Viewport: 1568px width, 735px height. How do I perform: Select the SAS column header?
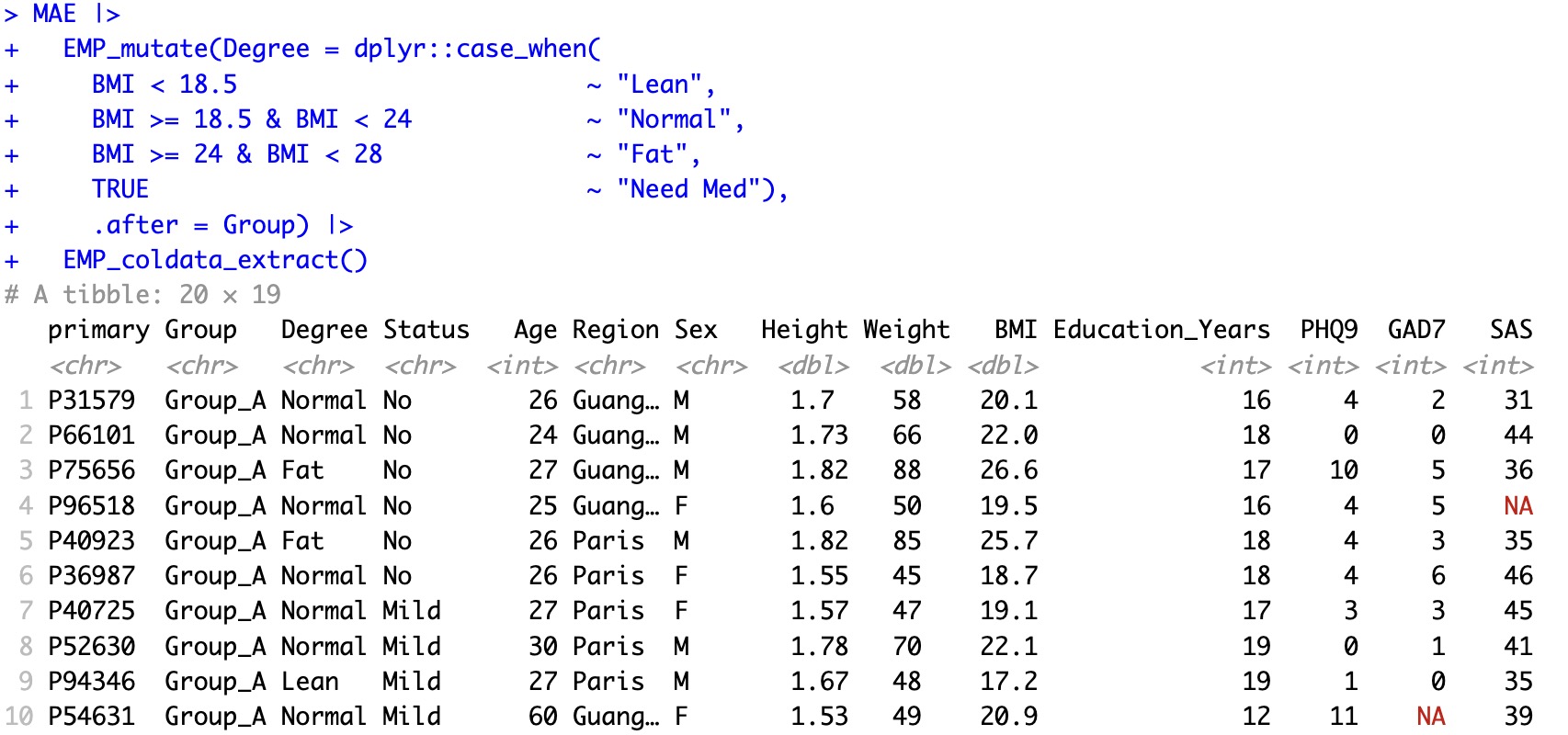click(1510, 330)
